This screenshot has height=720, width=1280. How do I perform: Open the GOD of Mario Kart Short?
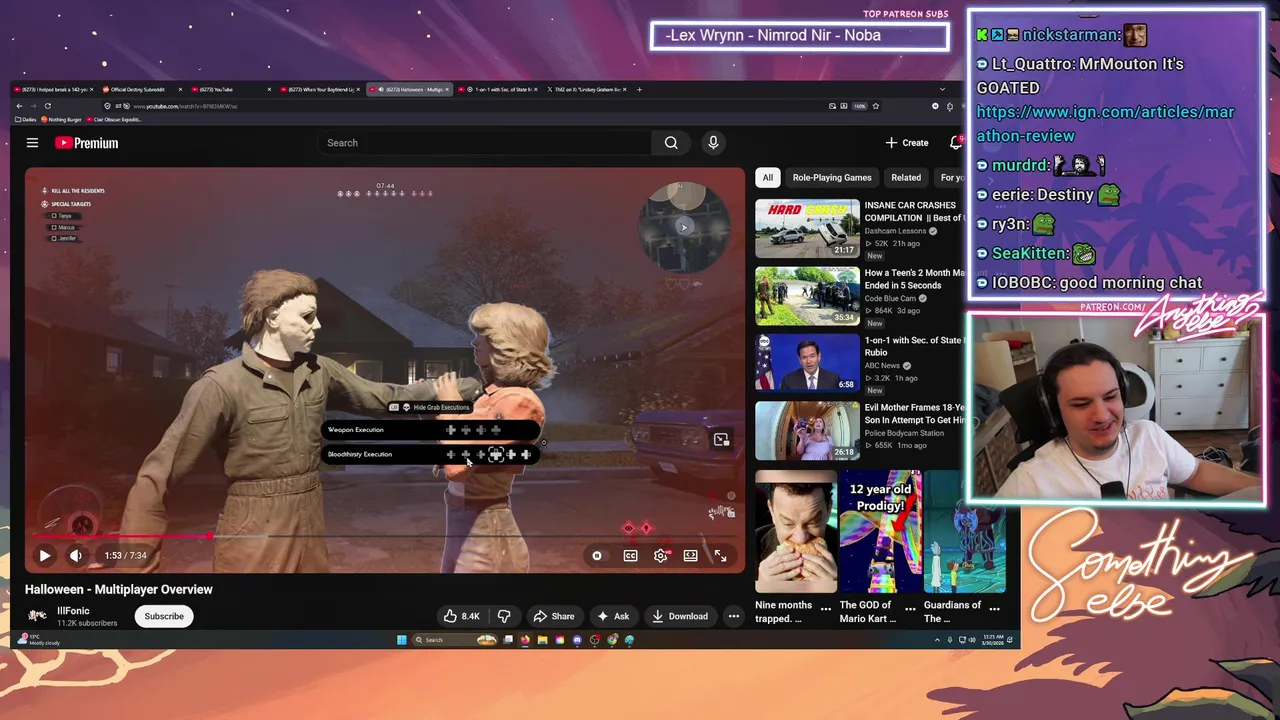tap(880, 532)
